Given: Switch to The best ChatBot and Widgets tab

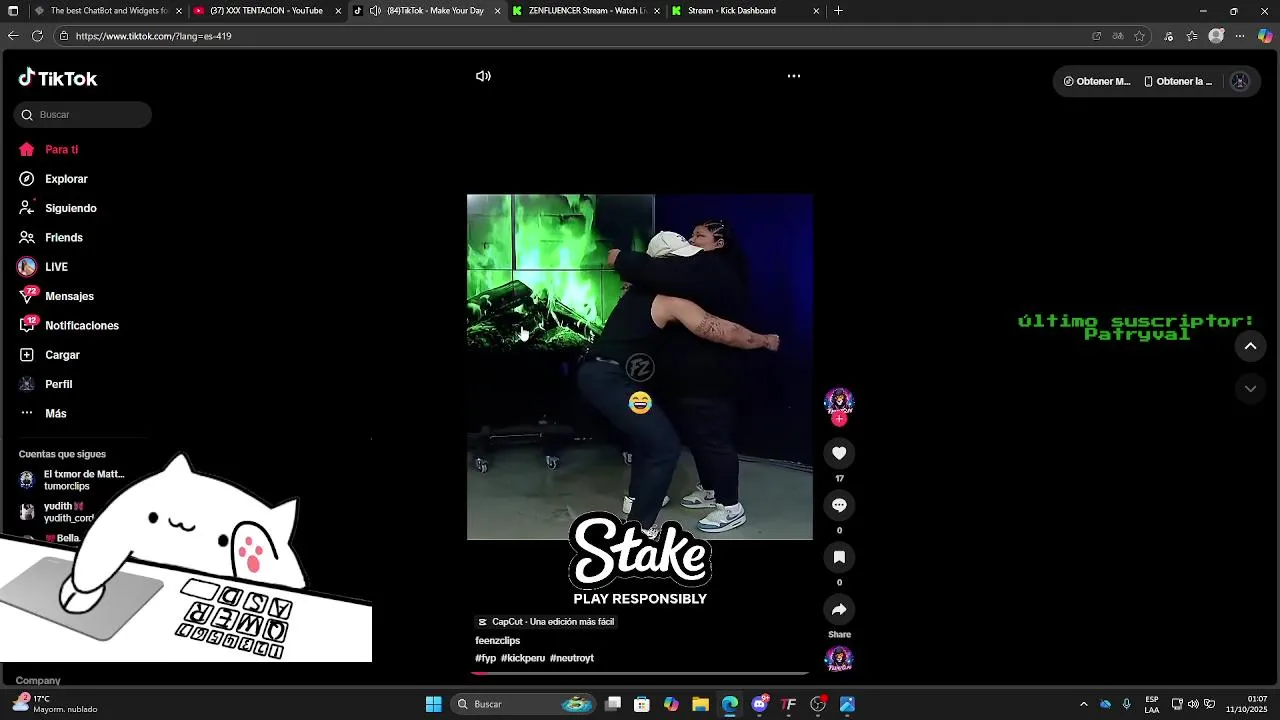Looking at the screenshot, I should click(108, 11).
